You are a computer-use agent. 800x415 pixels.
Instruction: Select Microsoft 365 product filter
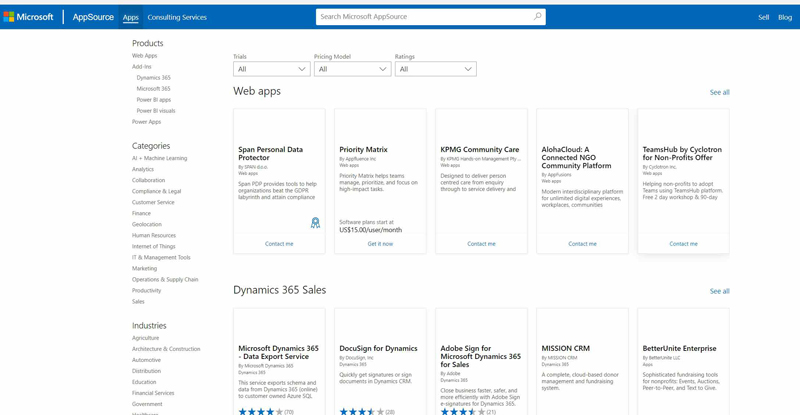tap(153, 89)
